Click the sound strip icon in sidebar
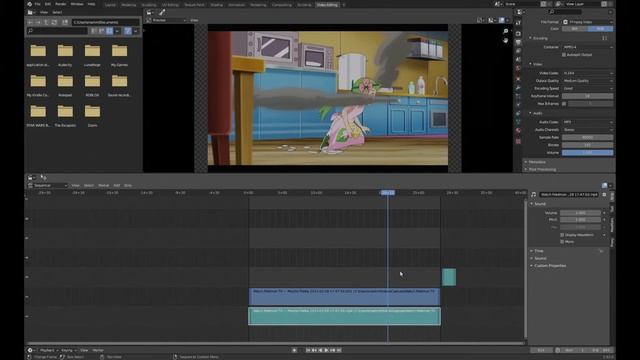The width and height of the screenshot is (640, 360). pyautogui.click(x=533, y=195)
